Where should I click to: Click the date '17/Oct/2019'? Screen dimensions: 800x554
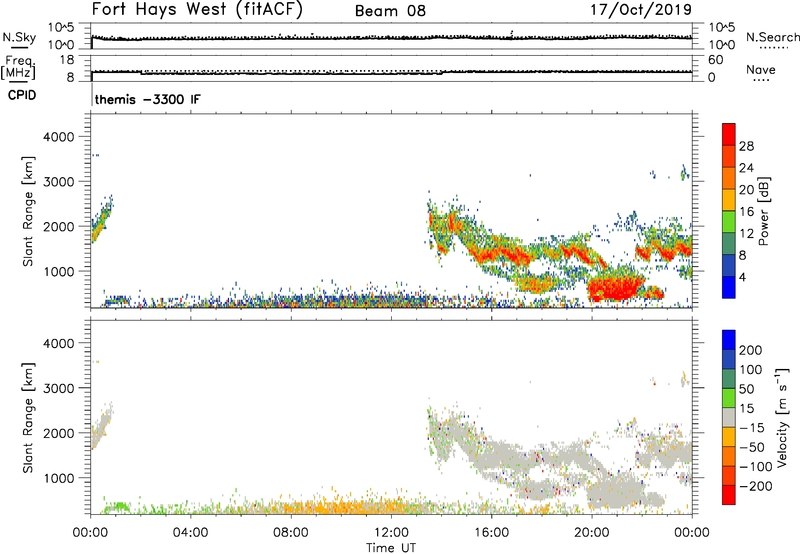[641, 10]
